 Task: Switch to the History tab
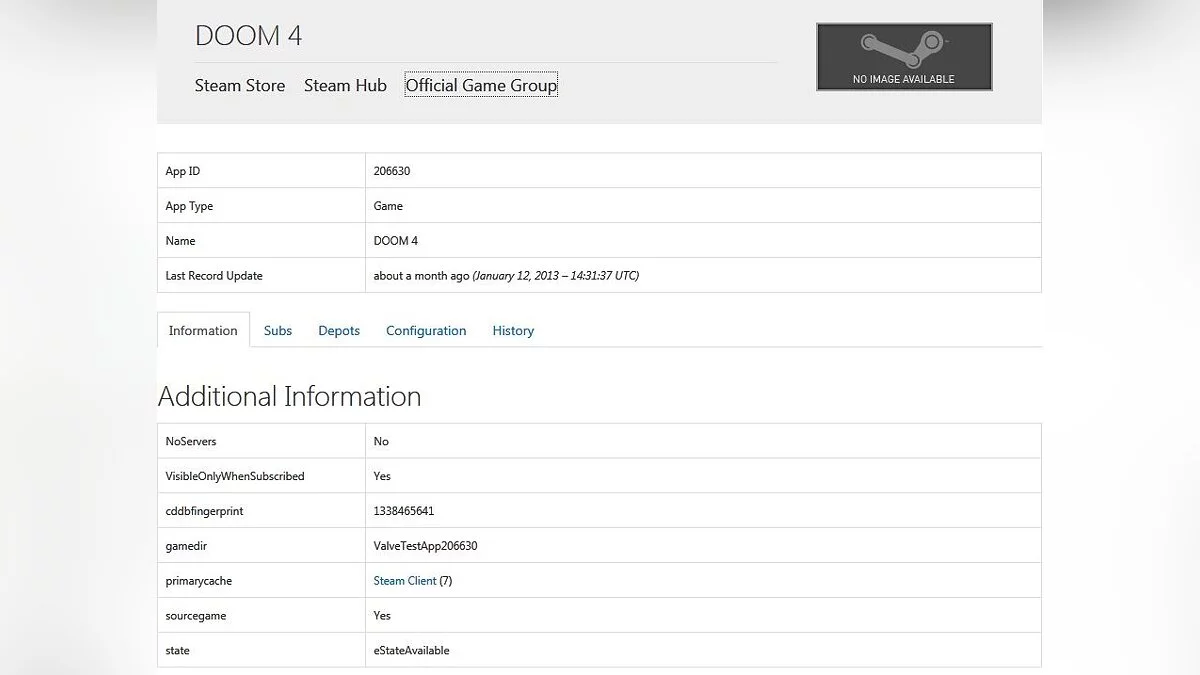513,331
